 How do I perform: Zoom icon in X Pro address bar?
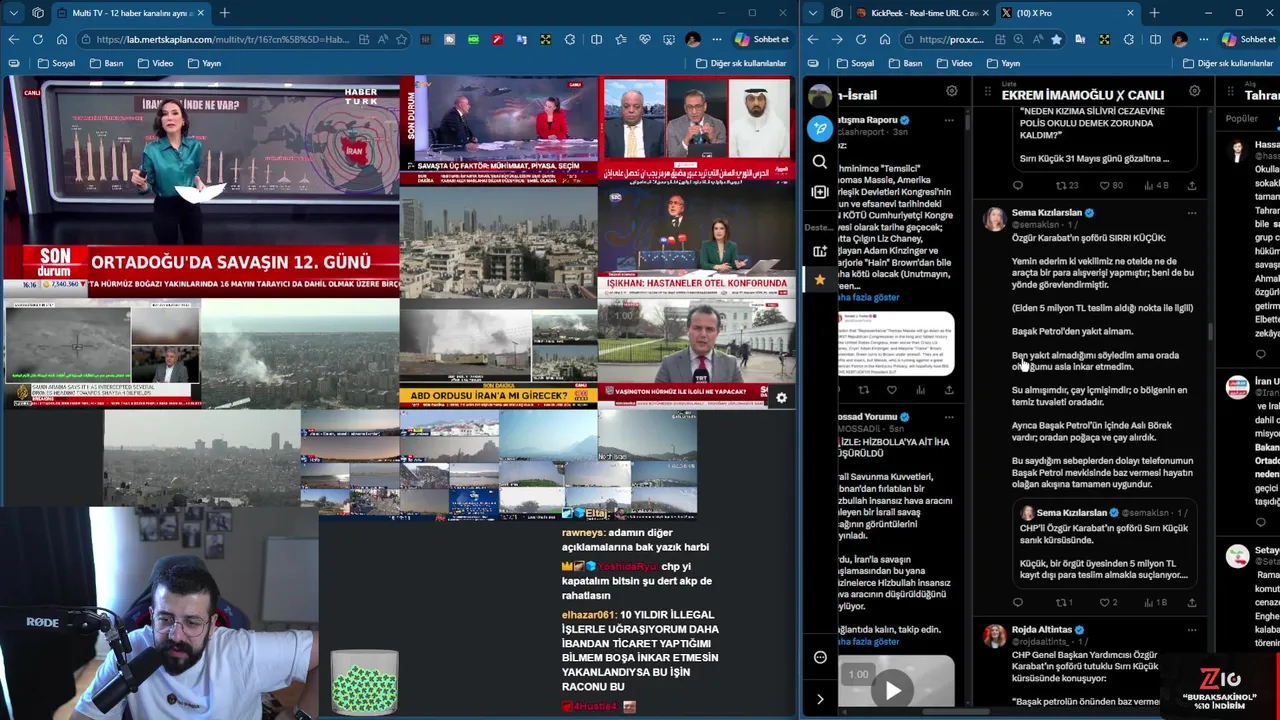coord(1018,39)
